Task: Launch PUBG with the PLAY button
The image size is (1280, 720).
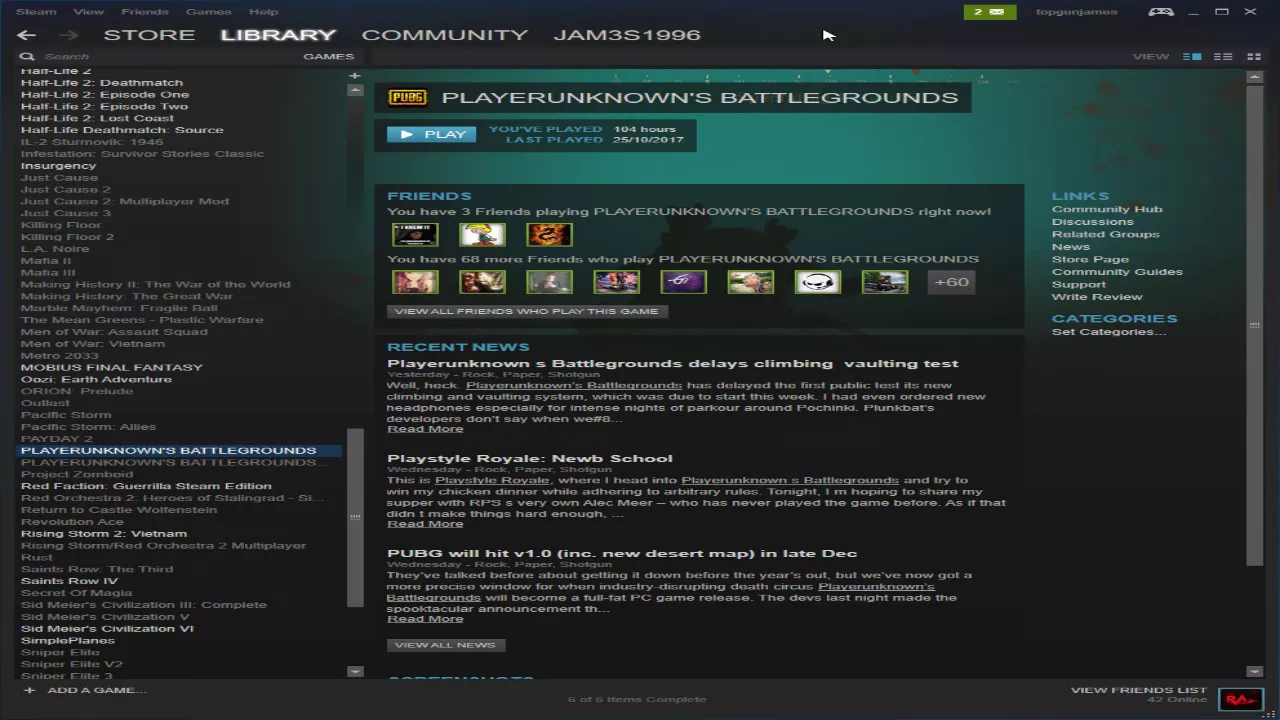Action: pyautogui.click(x=432, y=134)
